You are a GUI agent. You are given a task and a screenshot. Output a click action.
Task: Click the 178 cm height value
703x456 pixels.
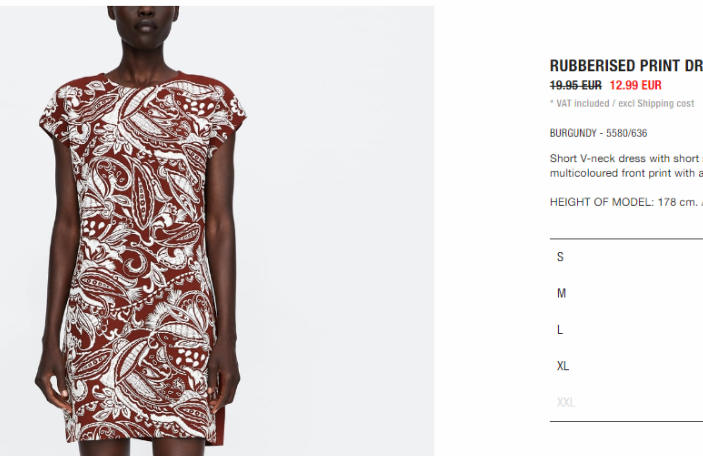pyautogui.click(x=677, y=202)
